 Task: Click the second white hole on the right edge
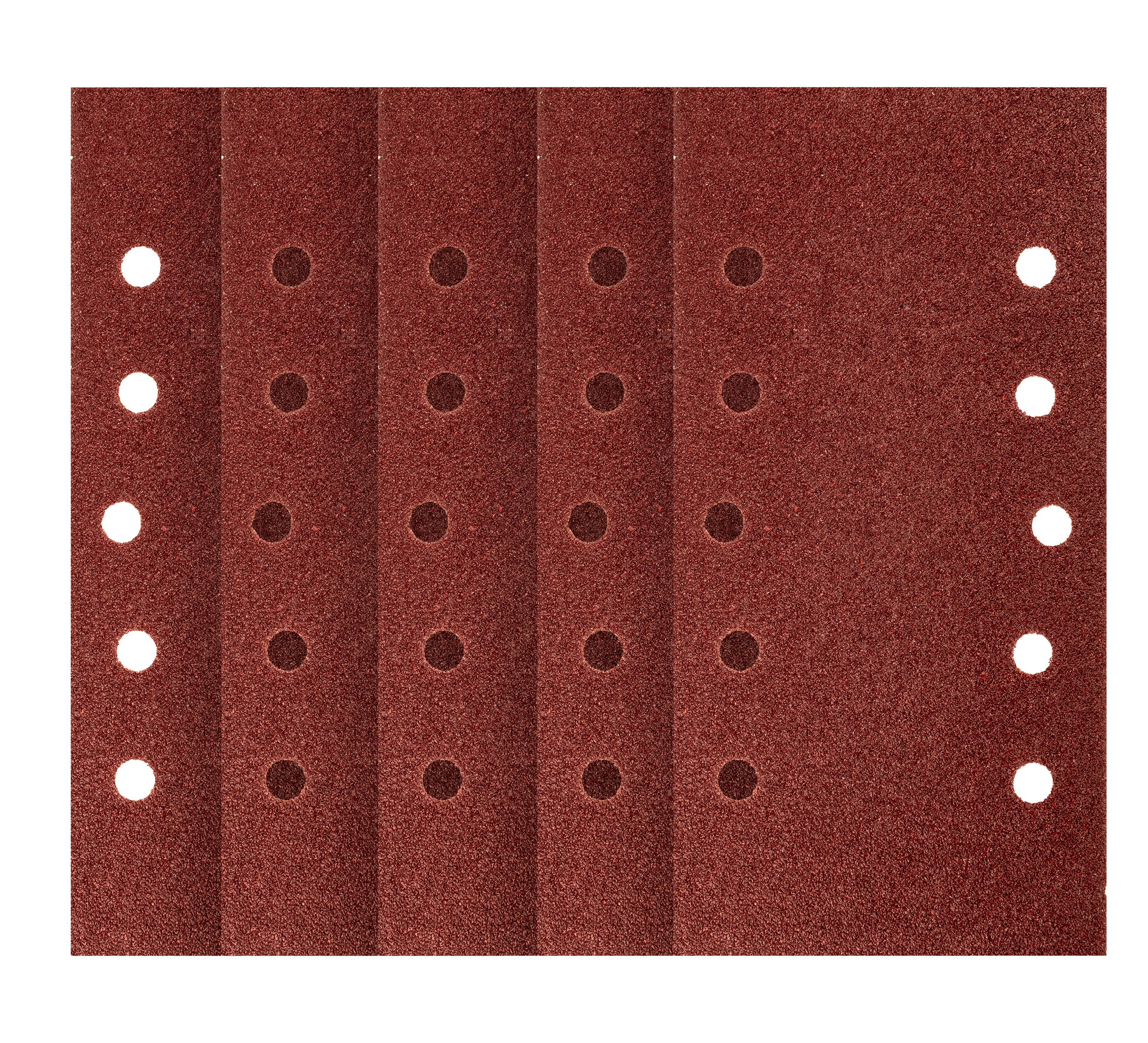[1035, 395]
